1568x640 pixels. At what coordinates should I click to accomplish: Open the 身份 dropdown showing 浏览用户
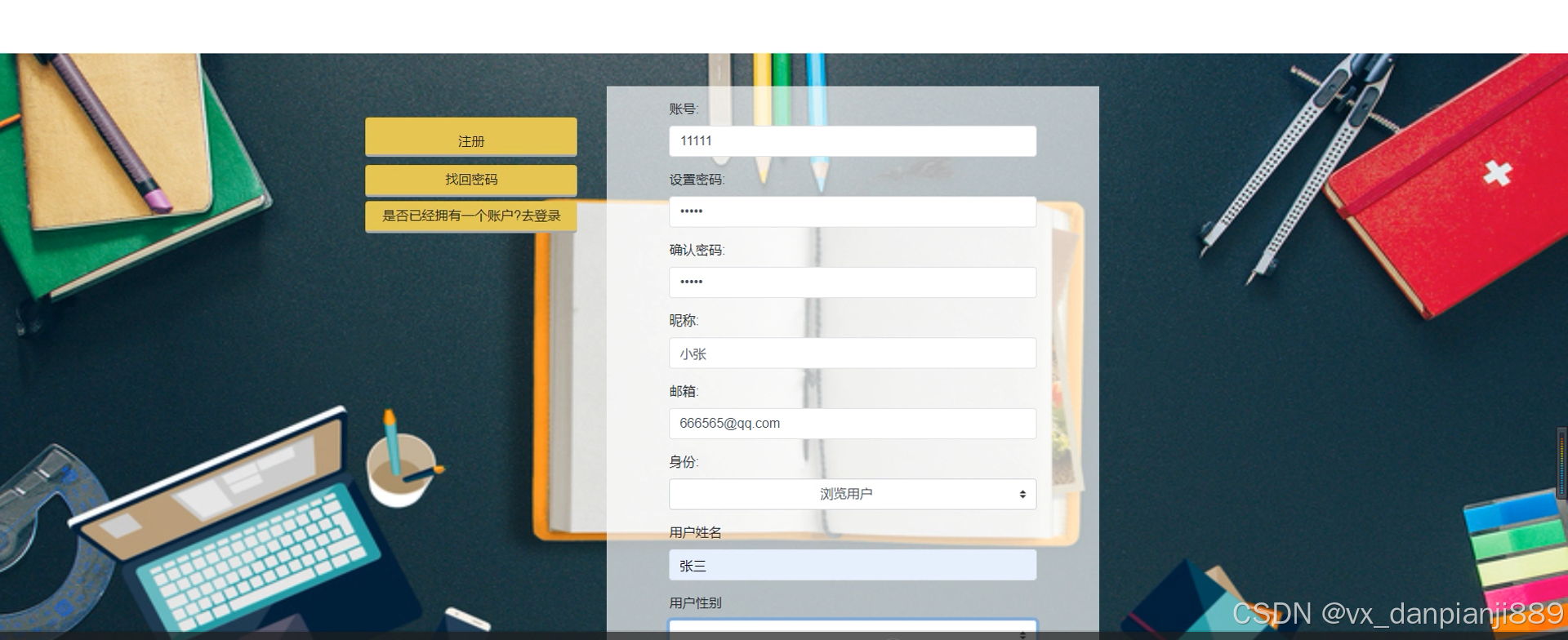click(x=853, y=494)
